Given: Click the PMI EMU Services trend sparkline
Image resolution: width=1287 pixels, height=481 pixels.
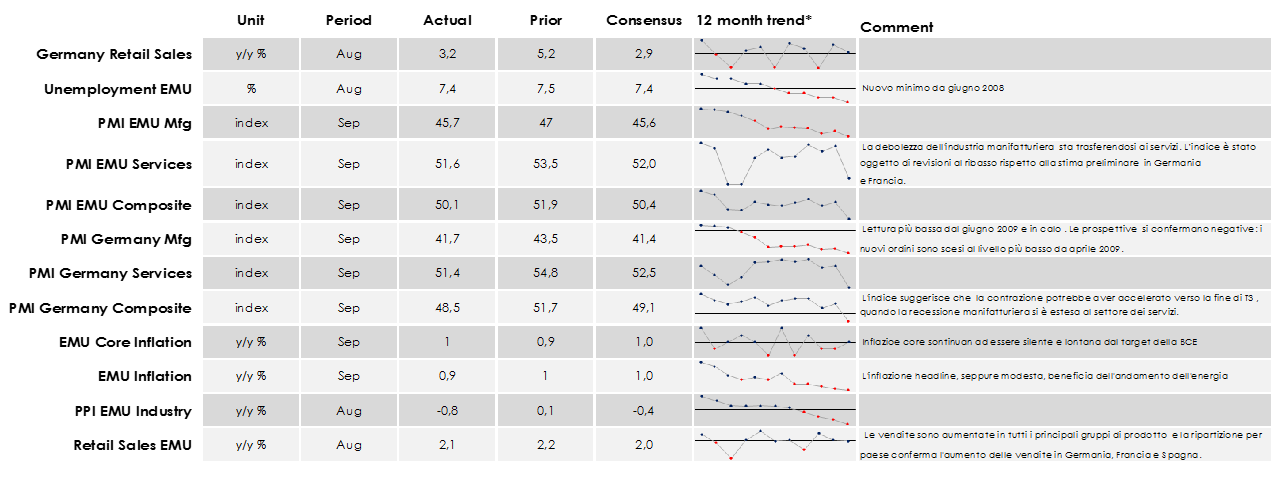Looking at the screenshot, I should (x=775, y=163).
